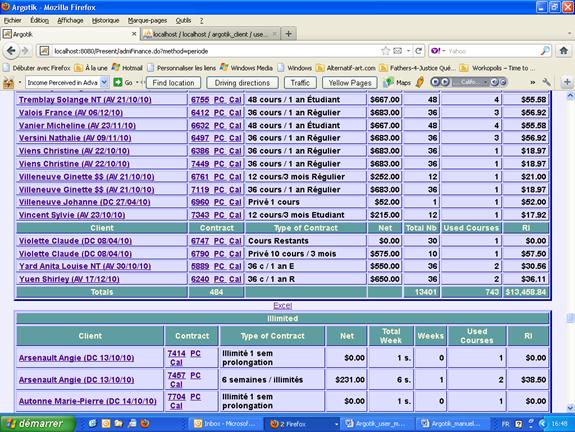Select the Totals contract count 484
This screenshot has height=432, width=575.
[216, 292]
